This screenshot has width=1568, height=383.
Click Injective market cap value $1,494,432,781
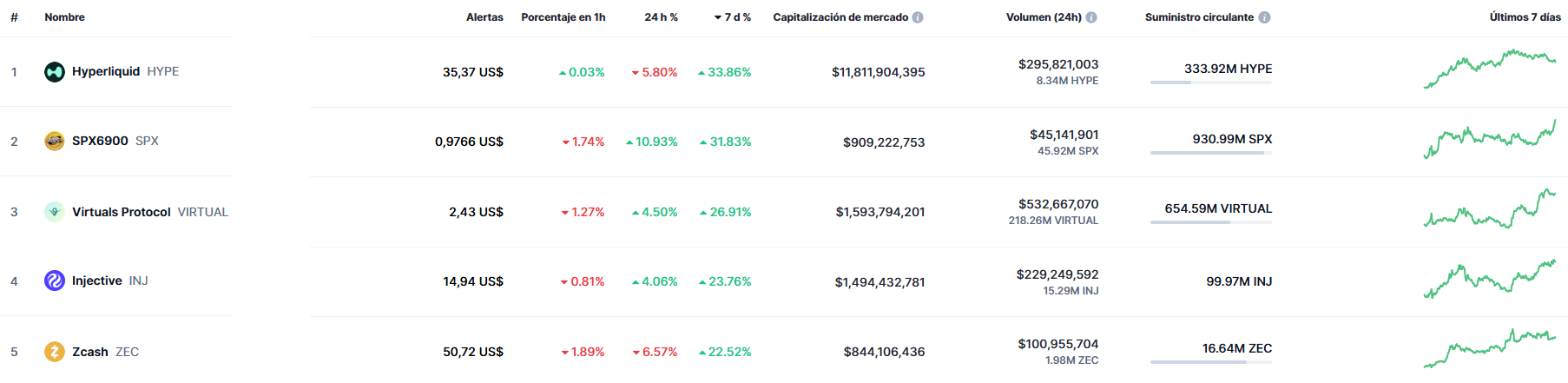point(880,282)
